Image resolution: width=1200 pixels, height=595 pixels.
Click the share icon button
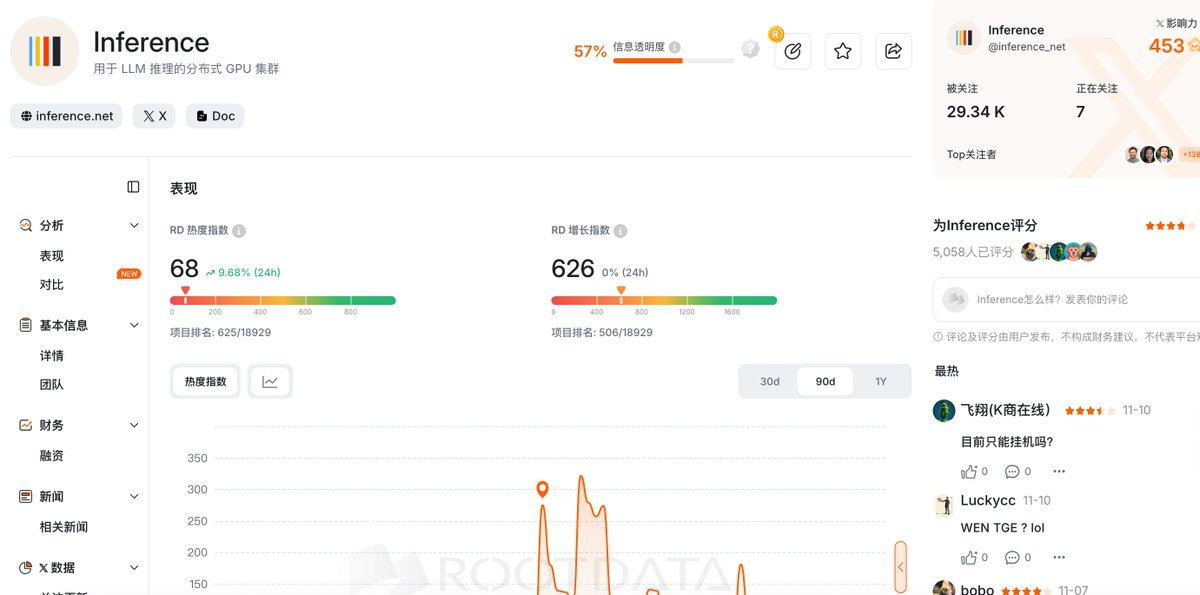pos(894,51)
